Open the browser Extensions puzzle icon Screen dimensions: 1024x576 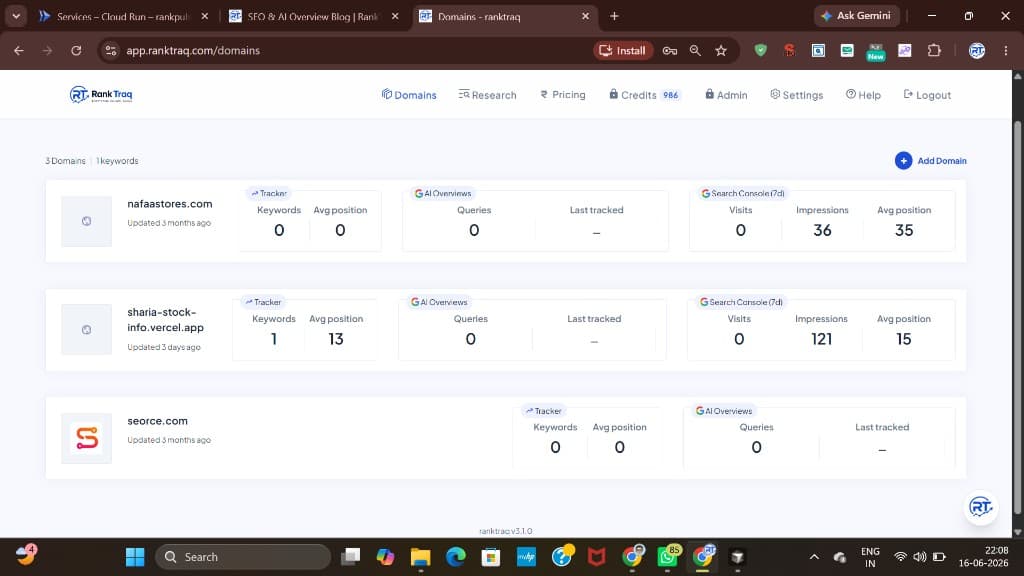(934, 50)
